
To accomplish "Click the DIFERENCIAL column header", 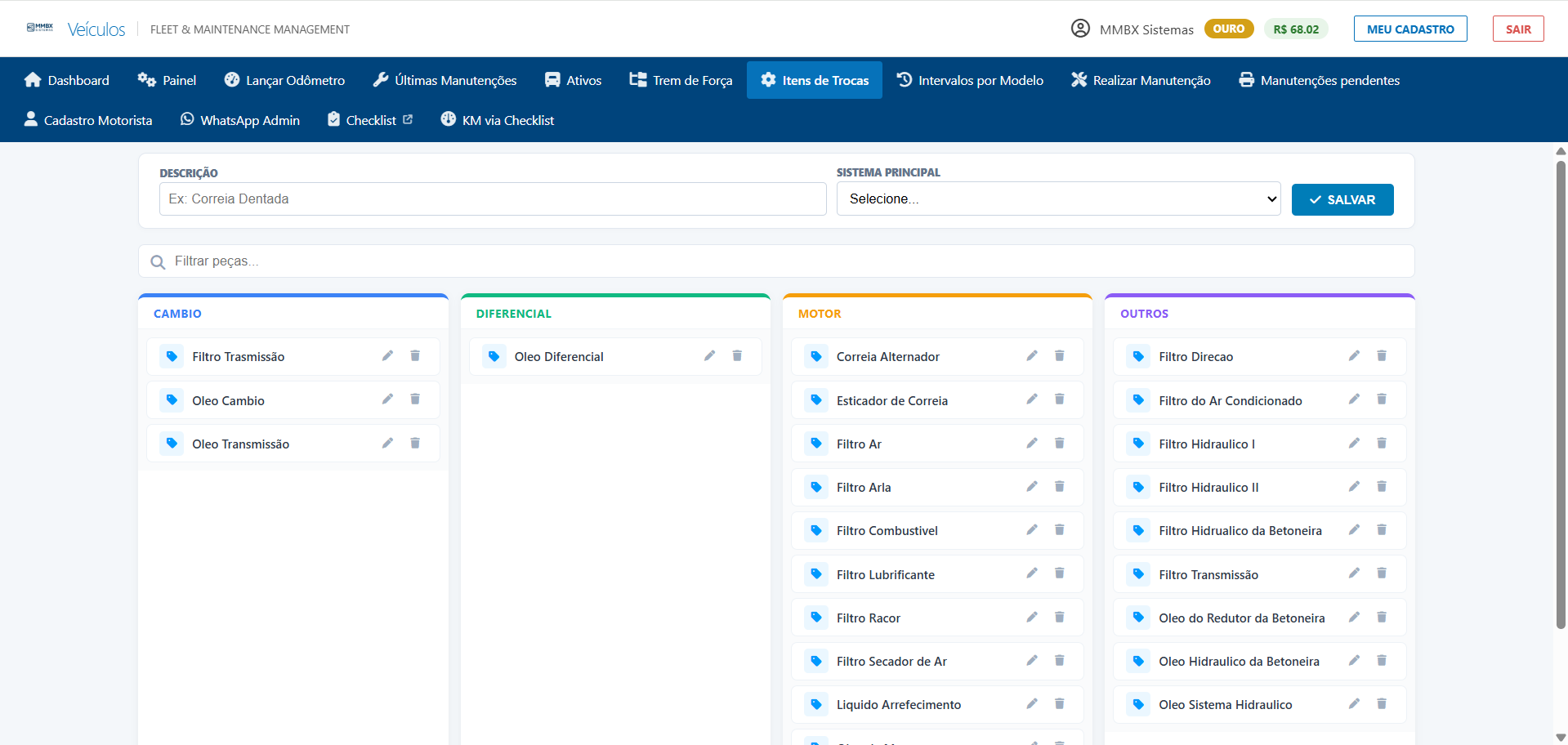I will (x=514, y=314).
